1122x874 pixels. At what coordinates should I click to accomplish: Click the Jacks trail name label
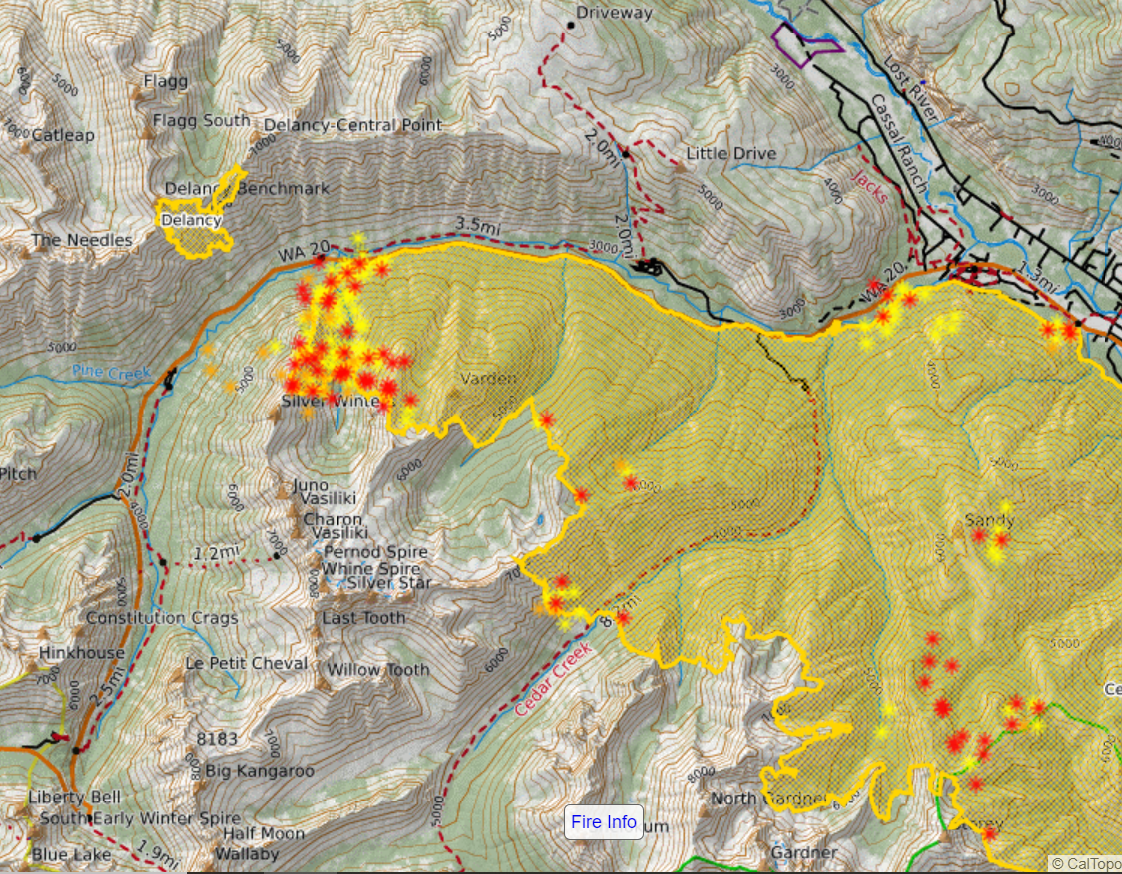[870, 186]
